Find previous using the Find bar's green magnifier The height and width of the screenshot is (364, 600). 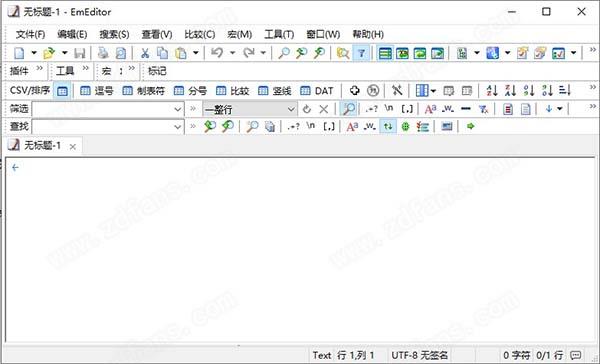click(210, 126)
